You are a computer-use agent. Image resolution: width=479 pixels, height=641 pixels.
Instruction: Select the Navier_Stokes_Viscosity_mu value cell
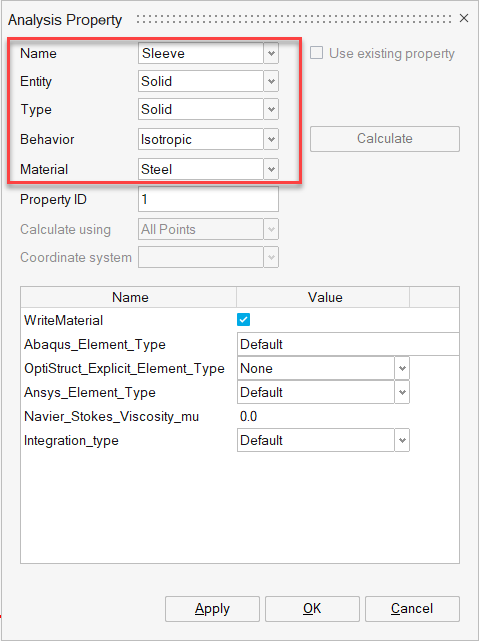tap(323, 417)
